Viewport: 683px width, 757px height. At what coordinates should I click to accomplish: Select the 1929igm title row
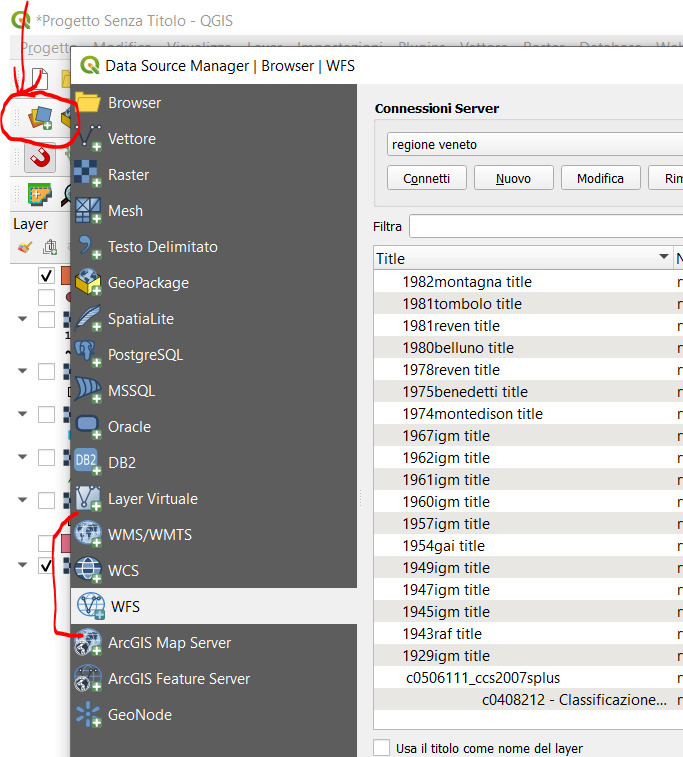point(528,656)
